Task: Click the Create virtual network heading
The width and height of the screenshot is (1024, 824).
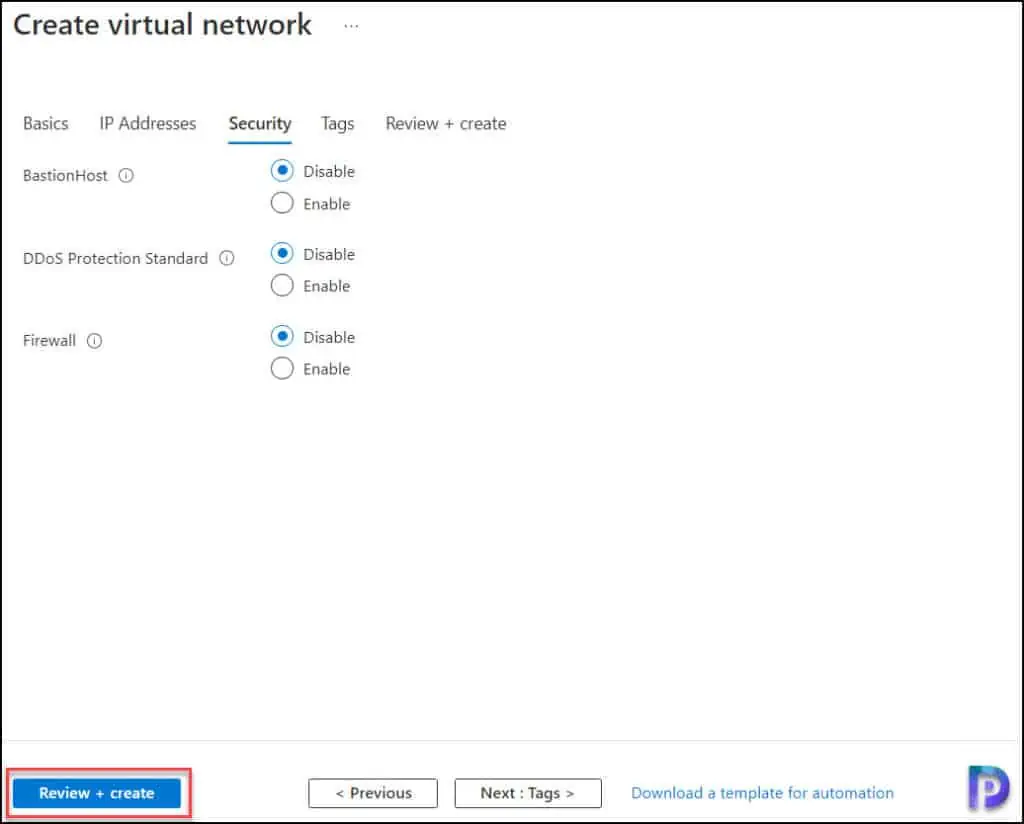Action: tap(163, 25)
